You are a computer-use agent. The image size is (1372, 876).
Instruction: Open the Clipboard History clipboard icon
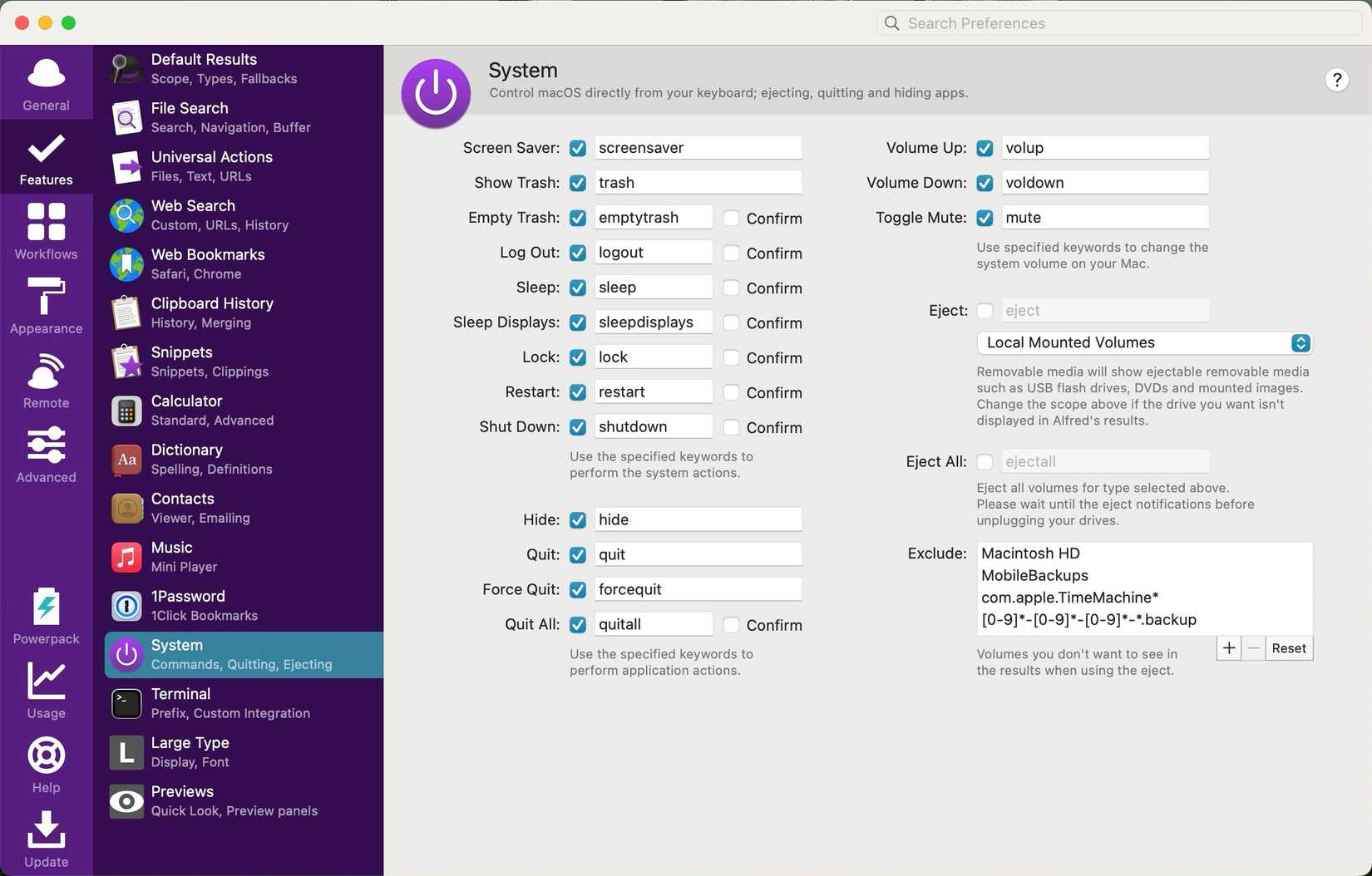click(126, 313)
